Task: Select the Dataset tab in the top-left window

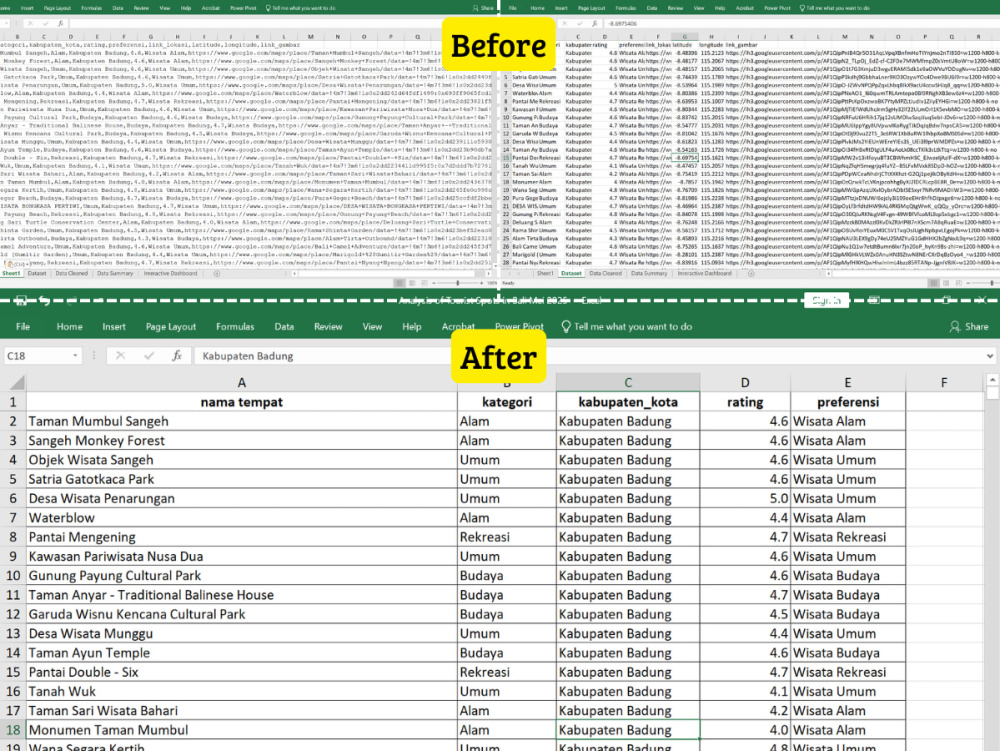Action: click(x=37, y=273)
